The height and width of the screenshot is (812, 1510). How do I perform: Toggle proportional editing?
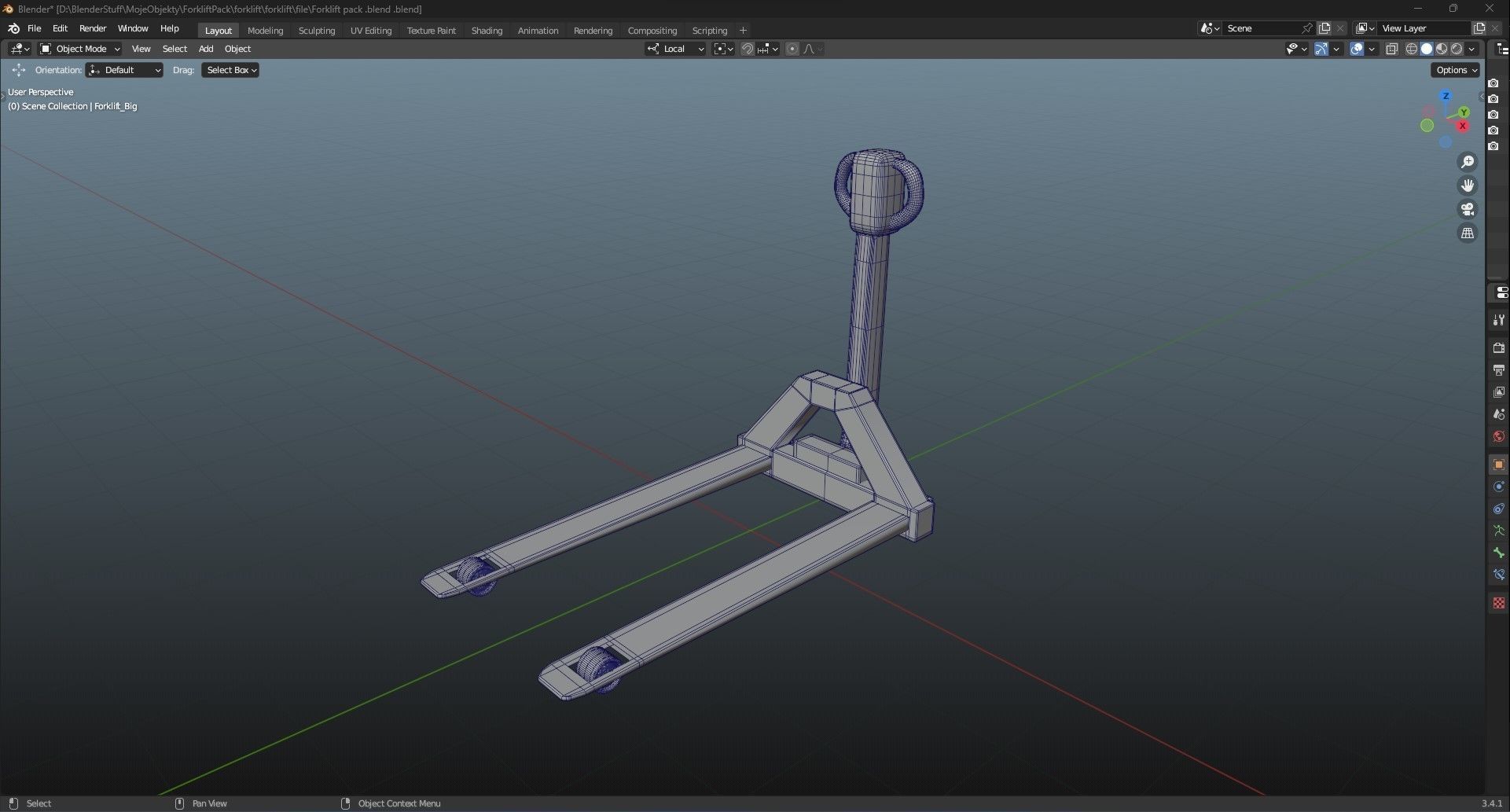click(792, 49)
